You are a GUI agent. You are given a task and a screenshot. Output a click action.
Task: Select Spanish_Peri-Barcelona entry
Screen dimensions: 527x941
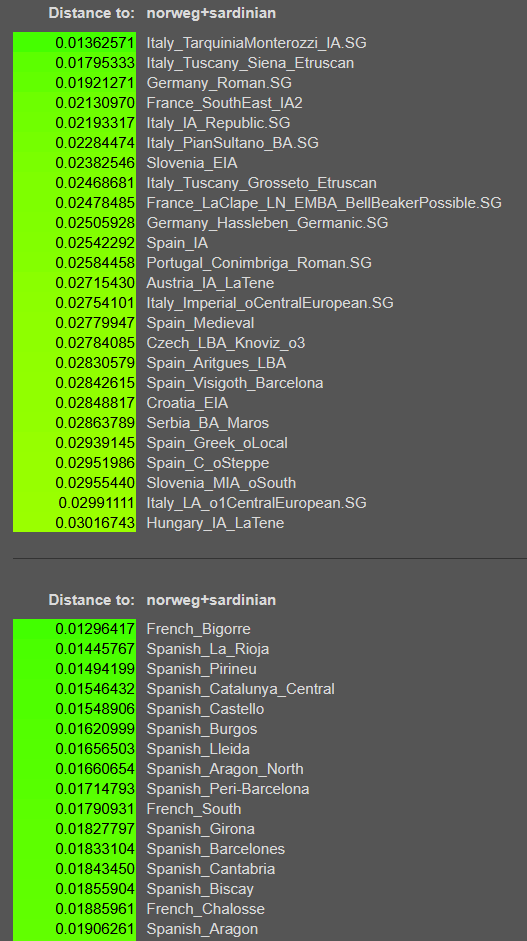(x=228, y=789)
